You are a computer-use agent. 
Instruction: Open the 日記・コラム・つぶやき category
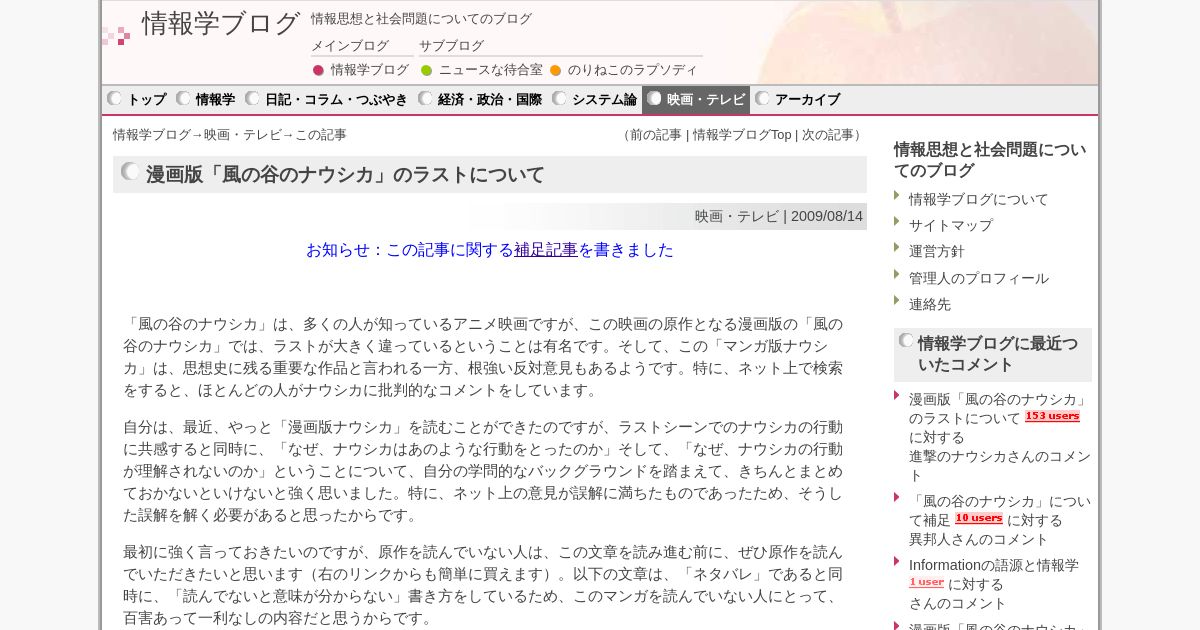(336, 100)
